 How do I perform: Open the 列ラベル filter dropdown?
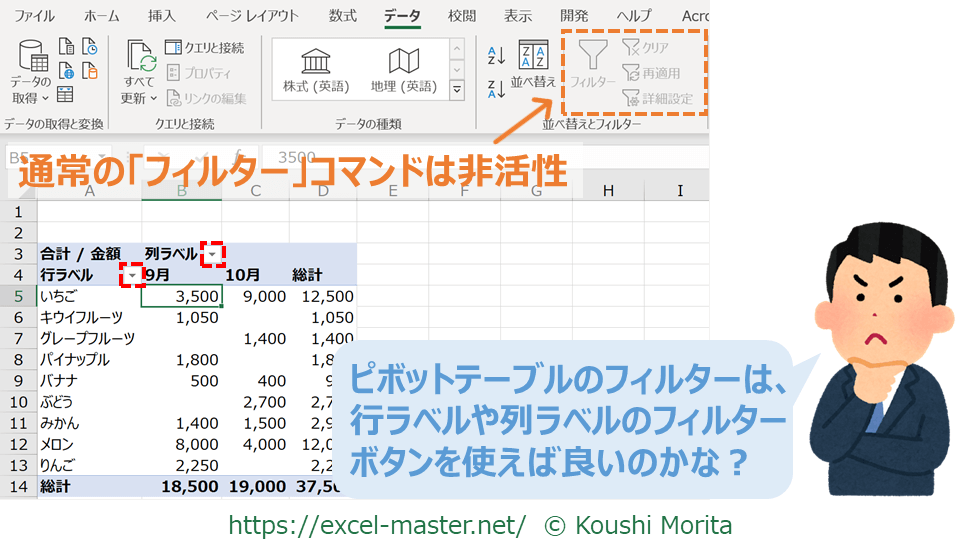coord(212,255)
